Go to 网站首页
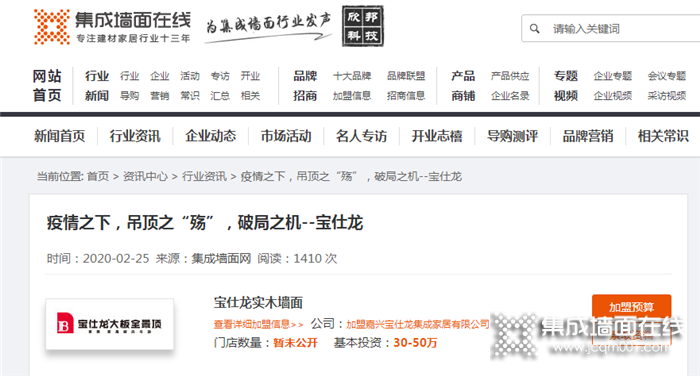 [x=47, y=85]
